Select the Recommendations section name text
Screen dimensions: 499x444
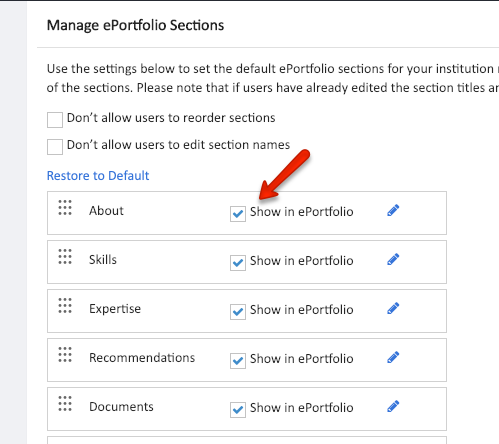pyautogui.click(x=142, y=358)
